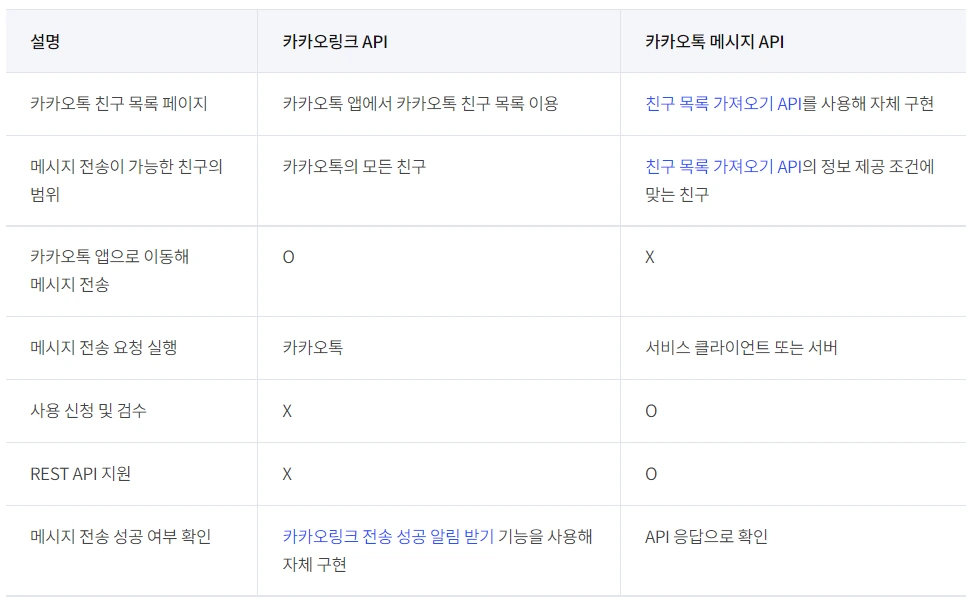Click the X mark in 카카오톡 앱으로 이동해 row

[650, 257]
